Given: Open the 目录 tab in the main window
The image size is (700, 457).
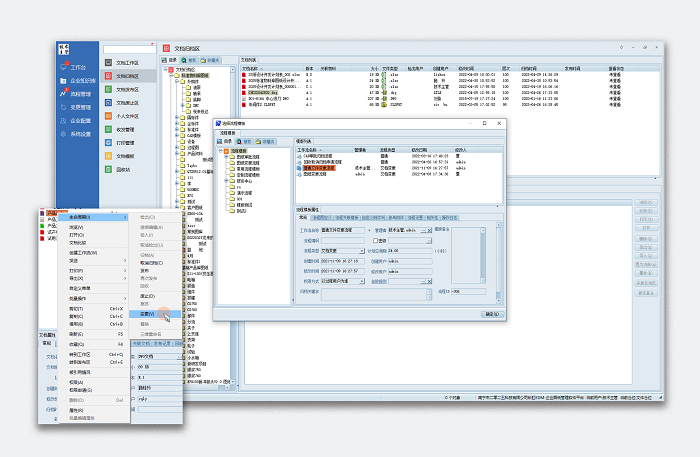Looking at the screenshot, I should 169,60.
